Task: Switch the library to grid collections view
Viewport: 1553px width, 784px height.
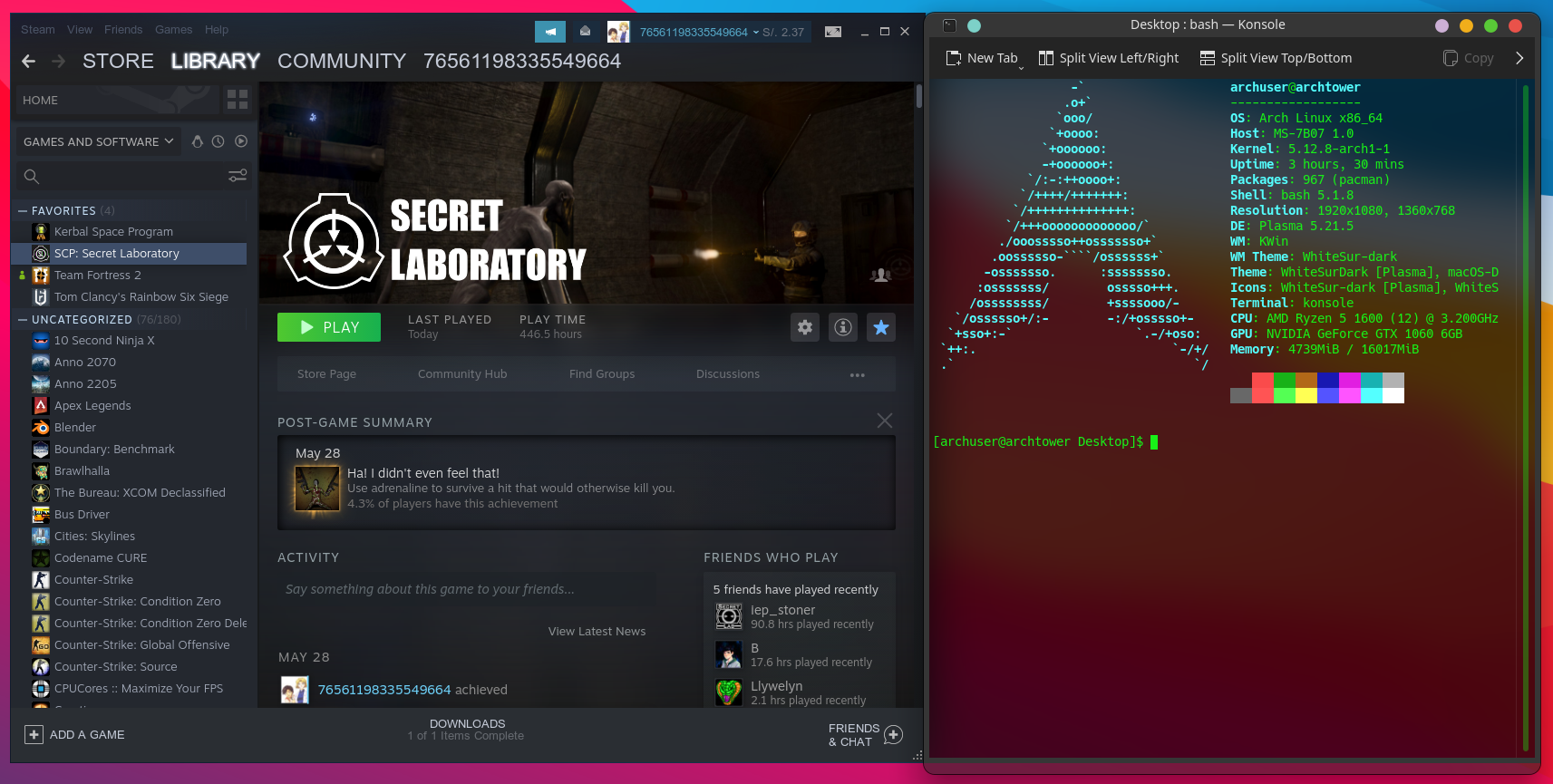Action: pyautogui.click(x=238, y=99)
